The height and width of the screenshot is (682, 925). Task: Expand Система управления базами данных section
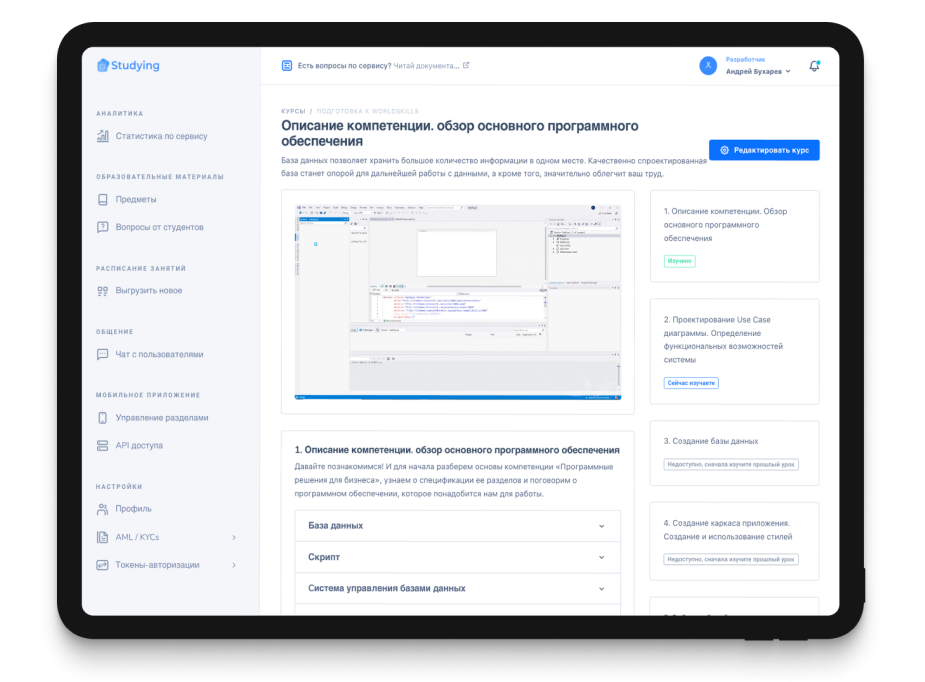pyautogui.click(x=458, y=588)
